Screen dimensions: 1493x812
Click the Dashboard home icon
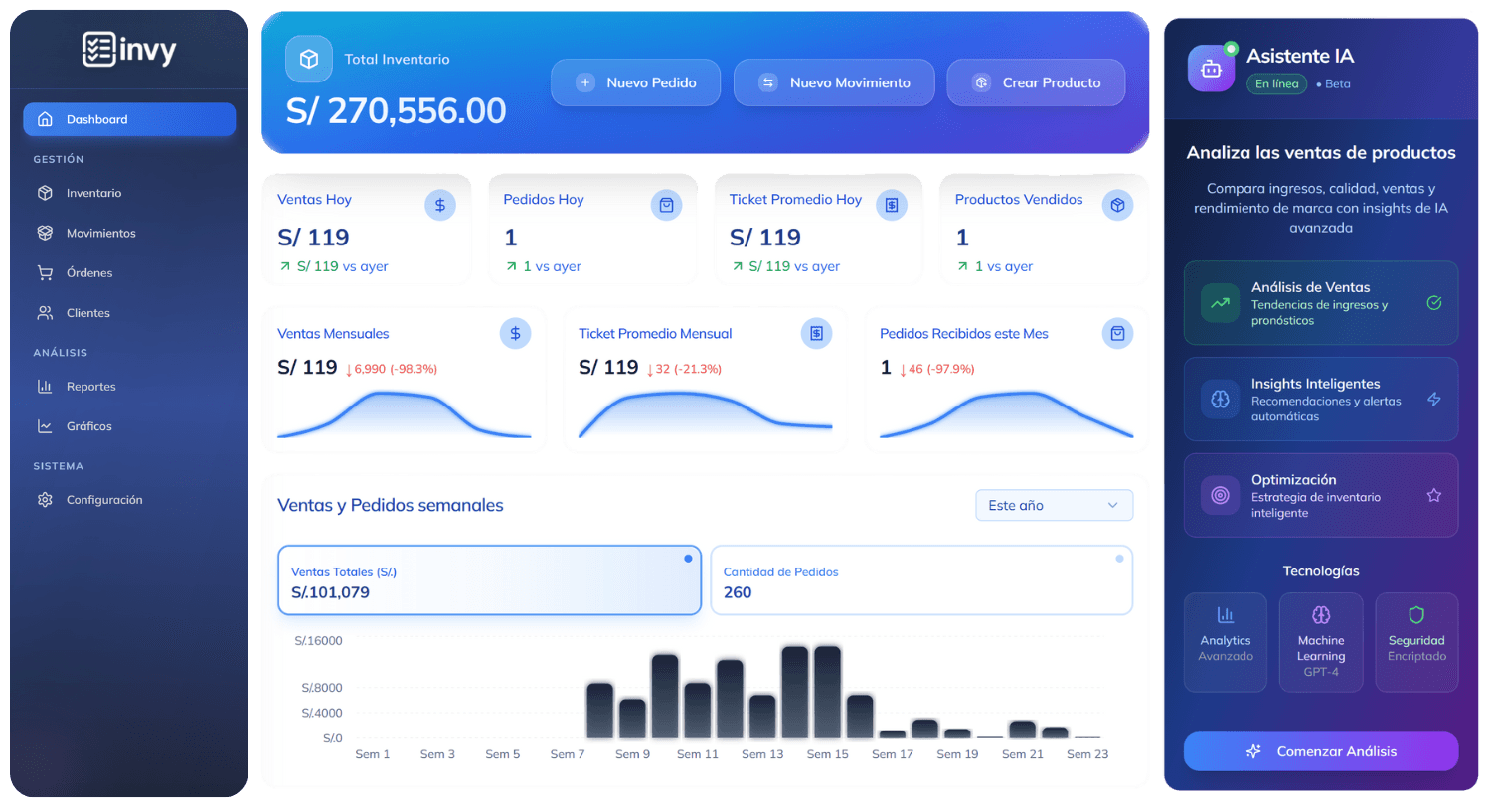pos(45,119)
